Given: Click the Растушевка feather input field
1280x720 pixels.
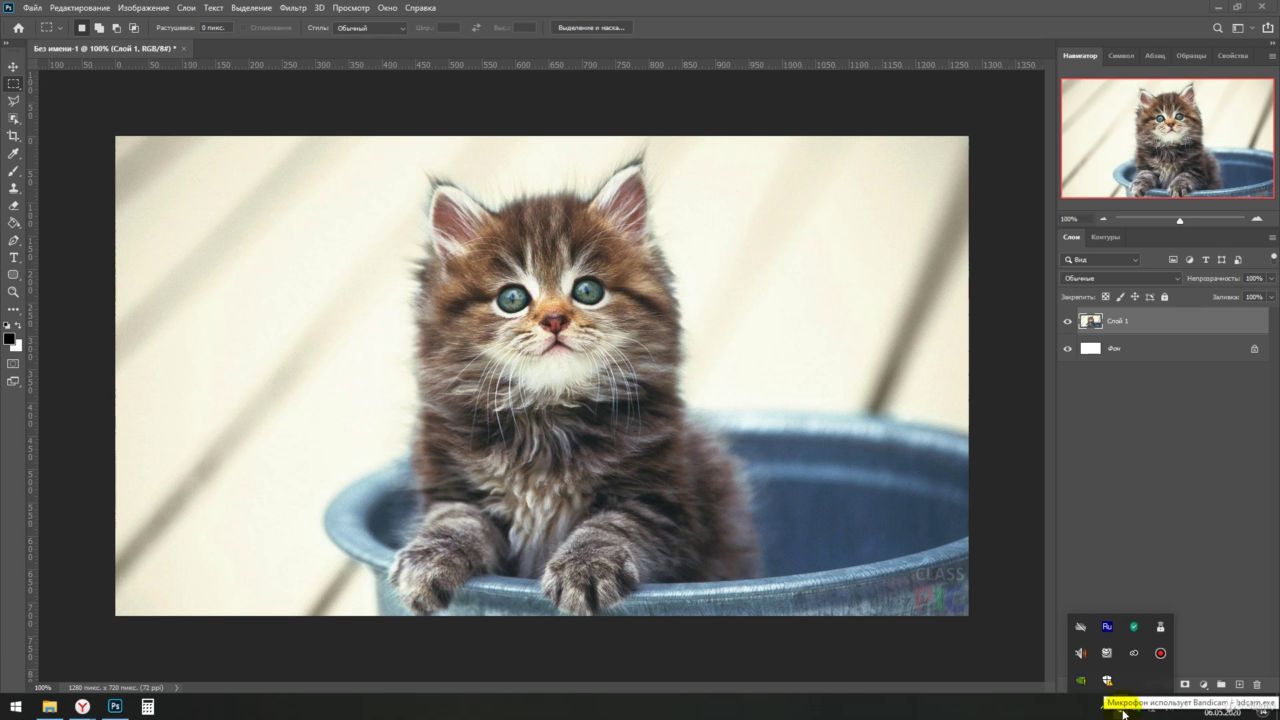Looking at the screenshot, I should pos(216,28).
